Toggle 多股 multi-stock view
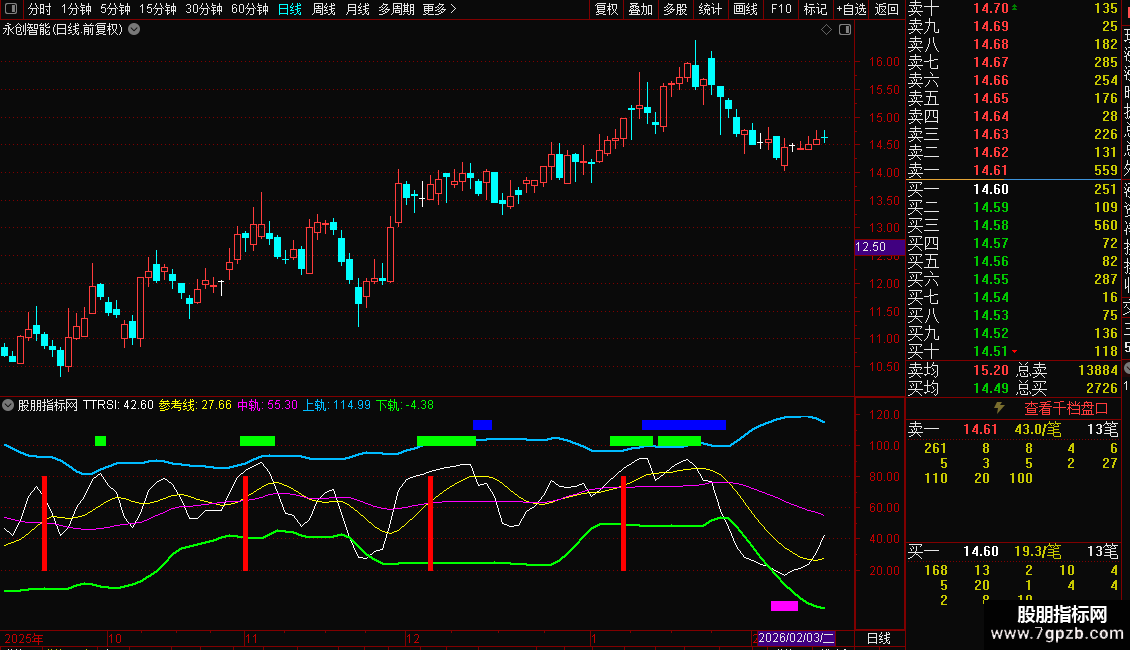1130x650 pixels. [675, 9]
